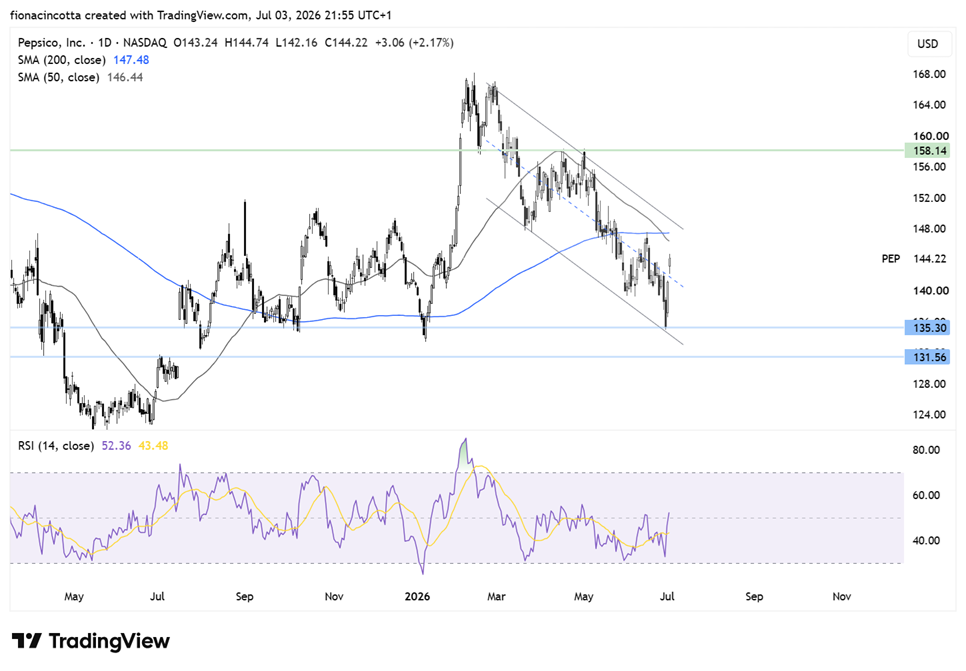966x671 pixels.
Task: Click the 1D interval in chart header
Action: pyautogui.click(x=105, y=43)
